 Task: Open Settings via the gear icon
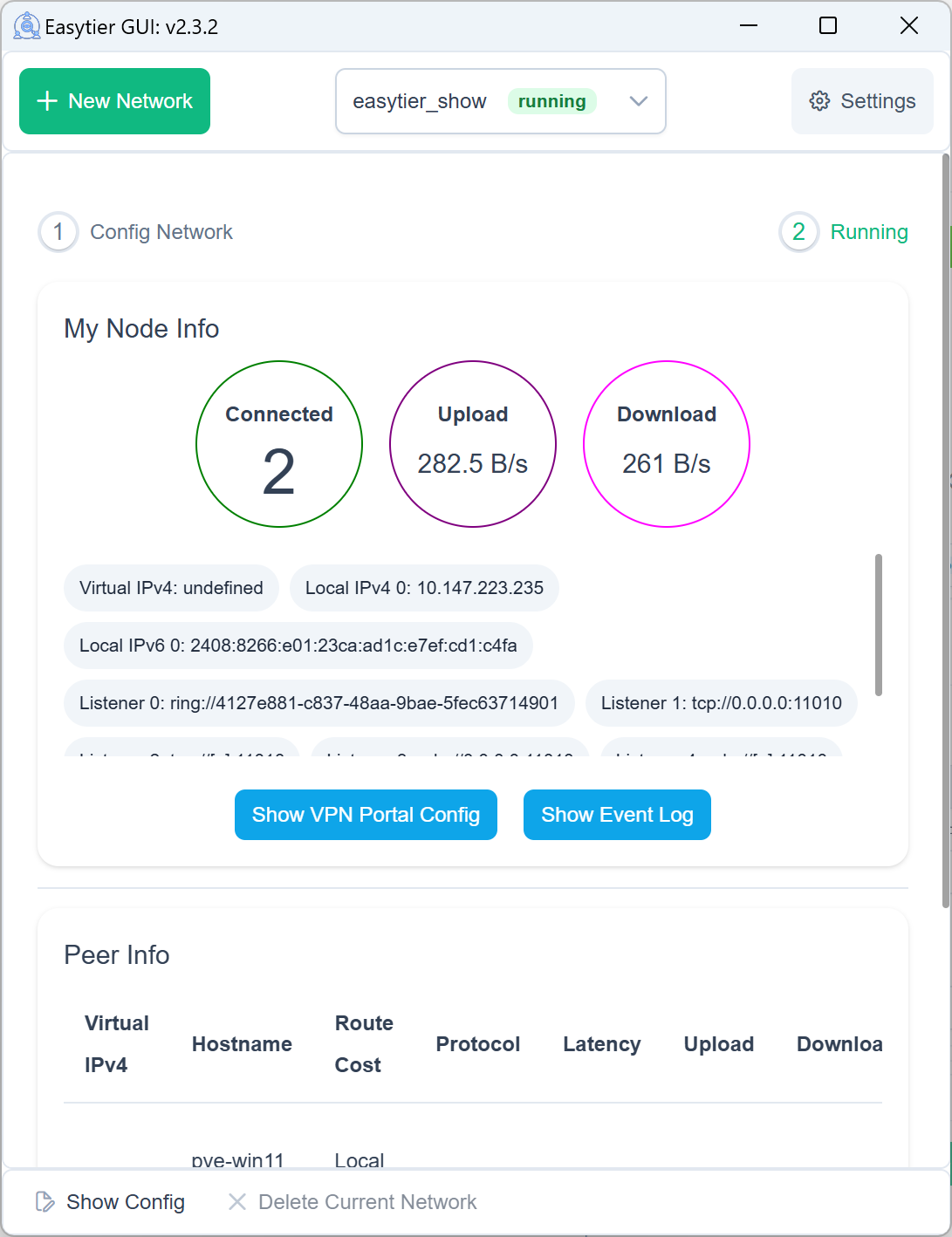pos(820,101)
